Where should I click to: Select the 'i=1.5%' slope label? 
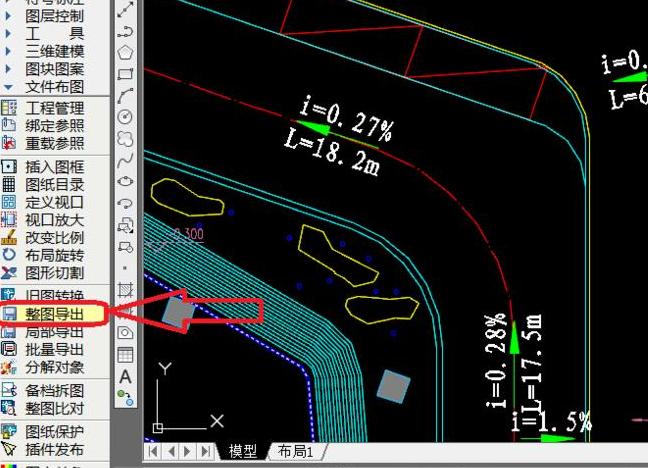click(551, 422)
